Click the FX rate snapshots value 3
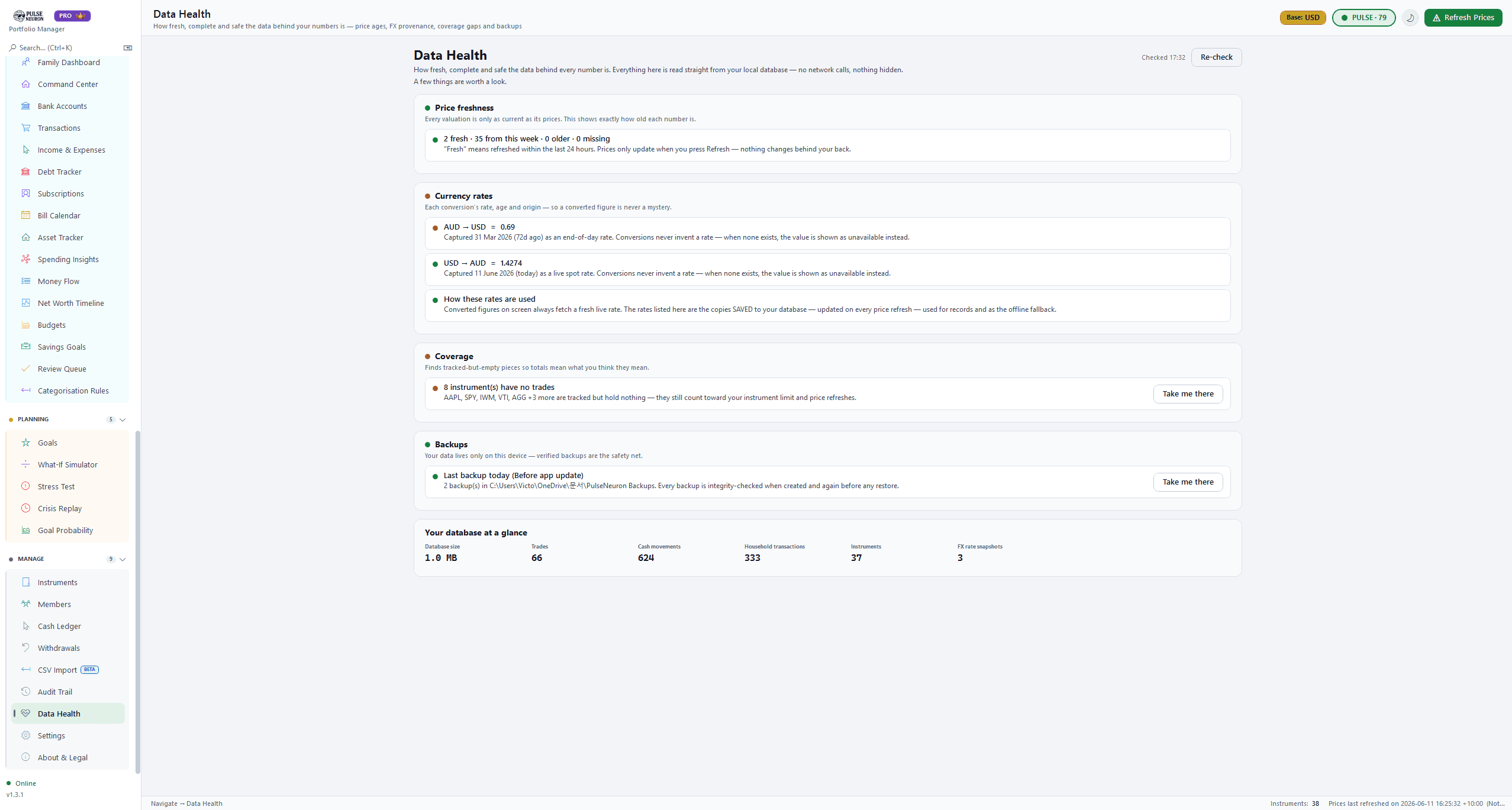The image size is (1512, 810). pos(960,558)
